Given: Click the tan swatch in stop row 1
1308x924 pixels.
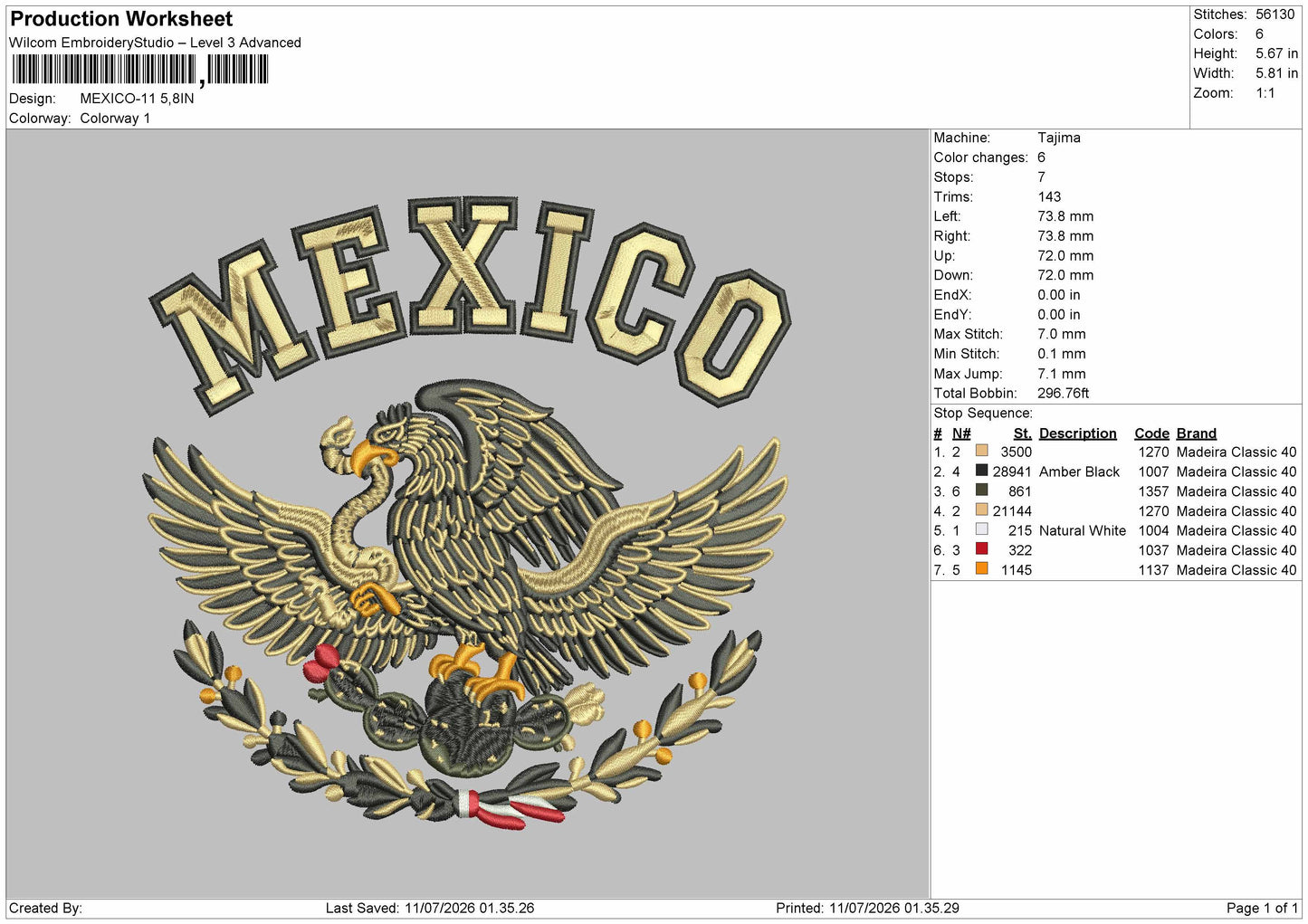Looking at the screenshot, I should point(982,451).
